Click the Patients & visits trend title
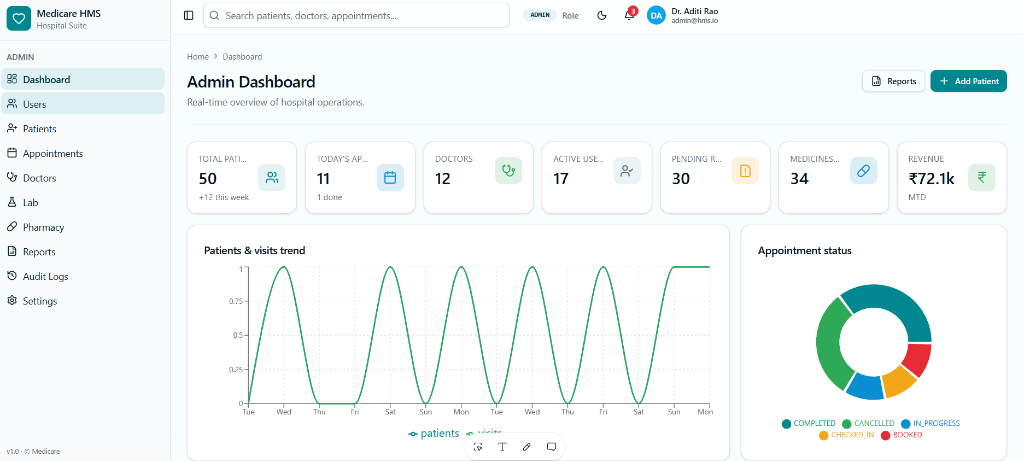 pos(255,250)
